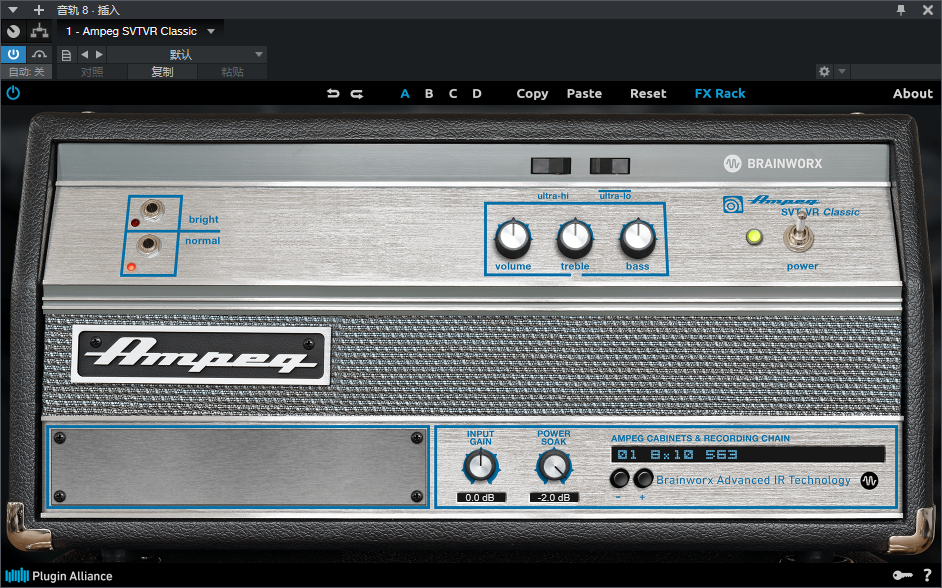Expand the title bar triangle menu
The width and height of the screenshot is (942, 588).
click(13, 10)
